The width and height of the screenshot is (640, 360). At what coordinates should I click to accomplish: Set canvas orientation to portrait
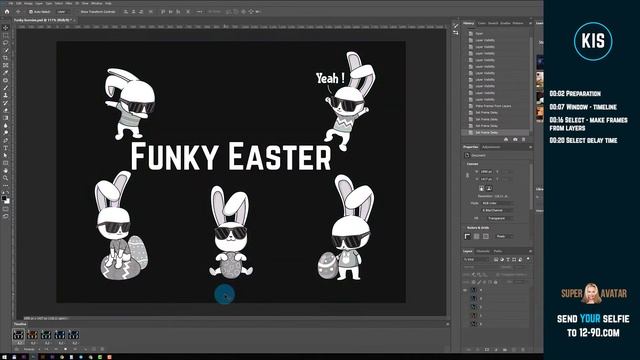[x=482, y=188]
